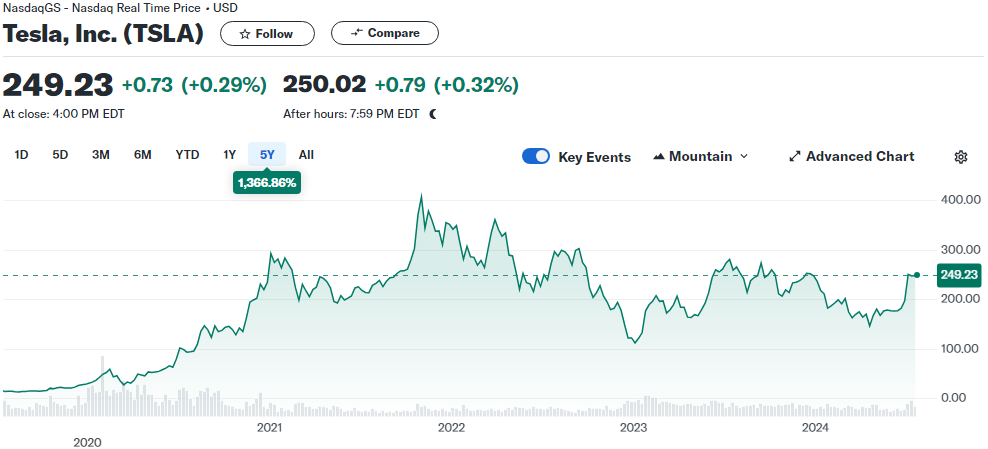Open chart settings with the gear icon
Image resolution: width=988 pixels, height=449 pixels.
pos(961,157)
